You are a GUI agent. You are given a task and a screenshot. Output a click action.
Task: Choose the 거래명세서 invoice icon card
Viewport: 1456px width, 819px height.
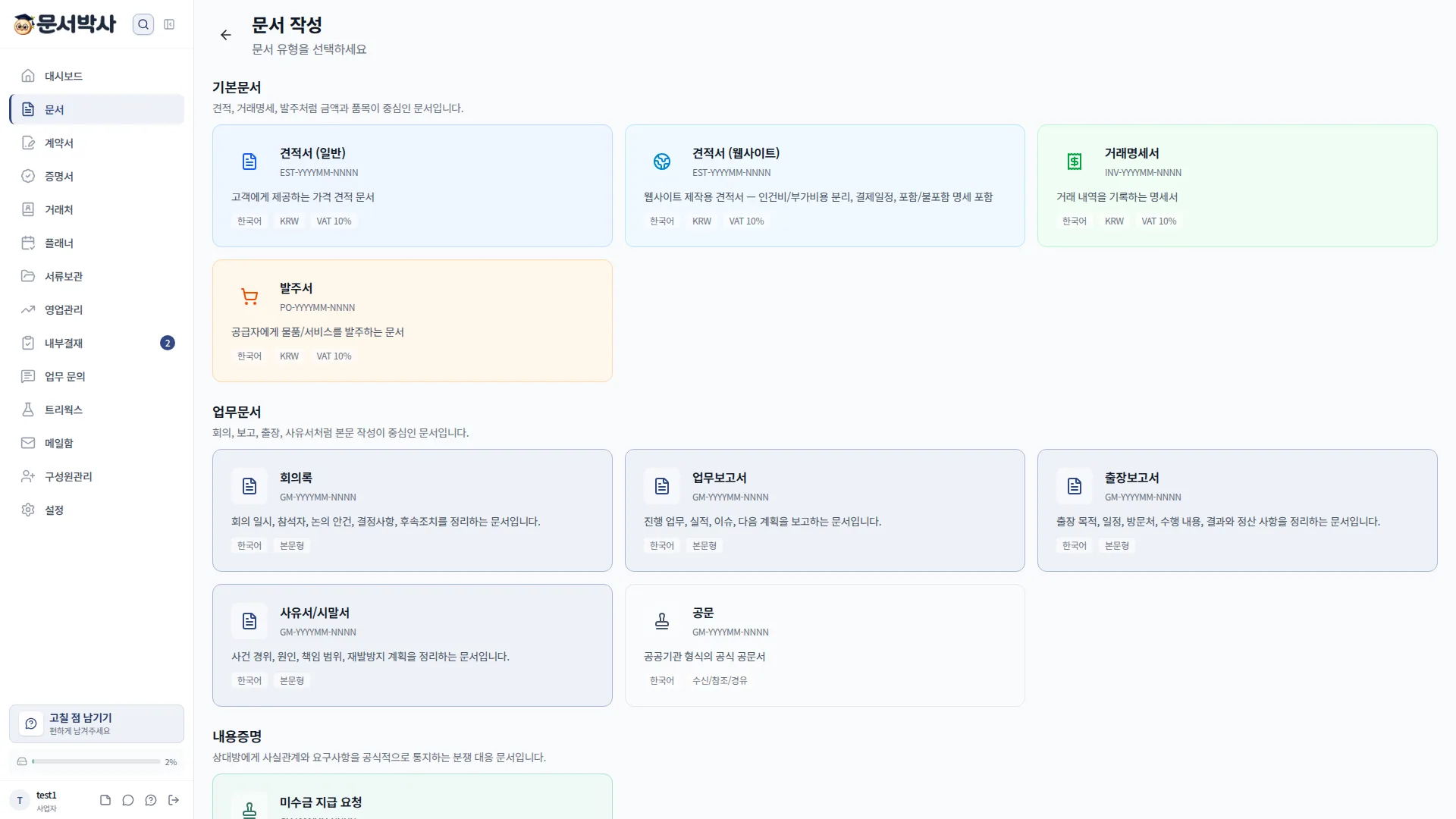(x=1237, y=186)
